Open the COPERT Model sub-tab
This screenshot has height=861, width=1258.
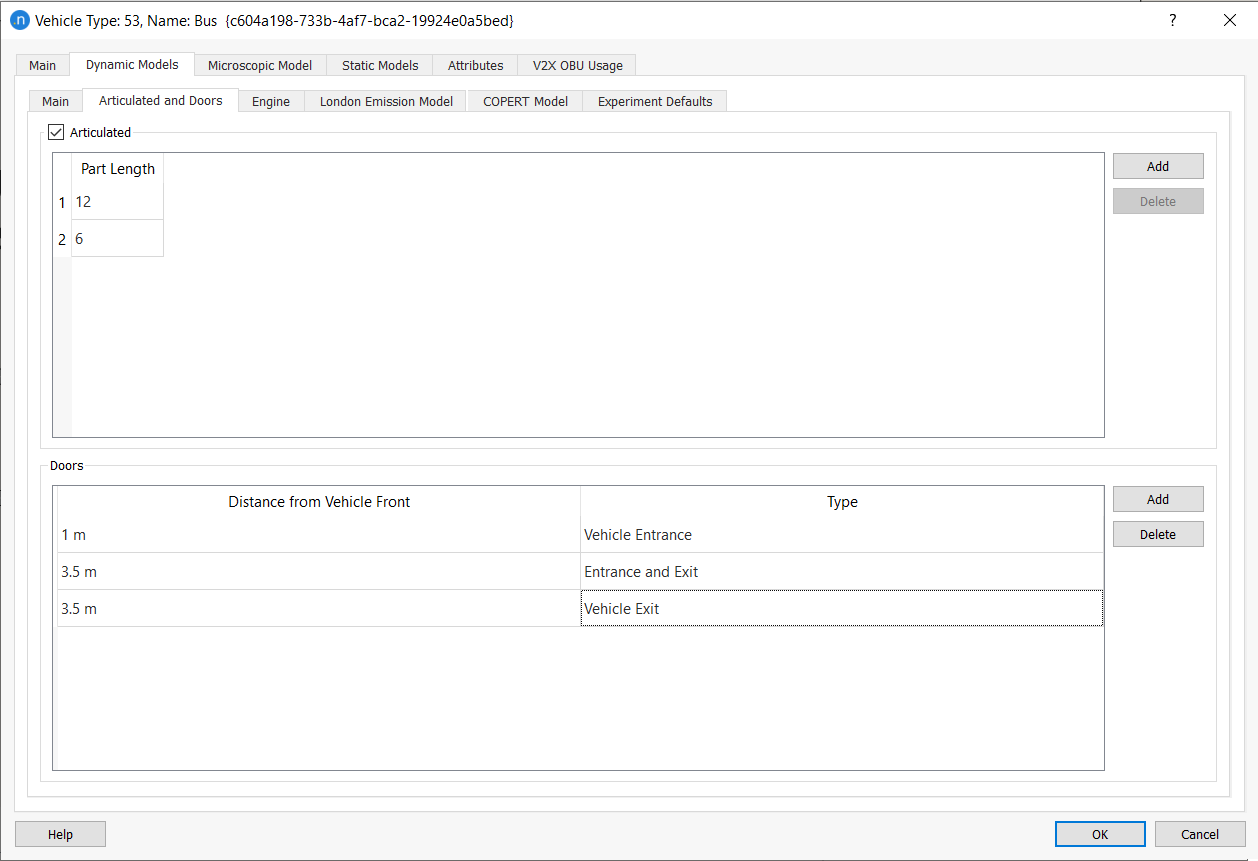(x=525, y=101)
